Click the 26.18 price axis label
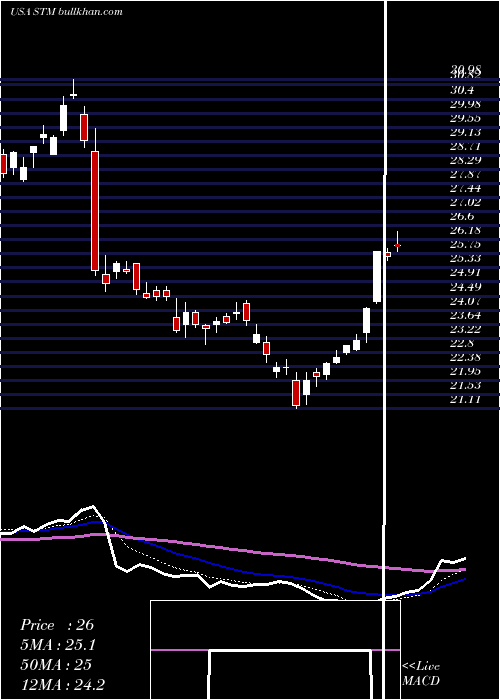Viewport: 500px width, 700px height. pyautogui.click(x=466, y=231)
